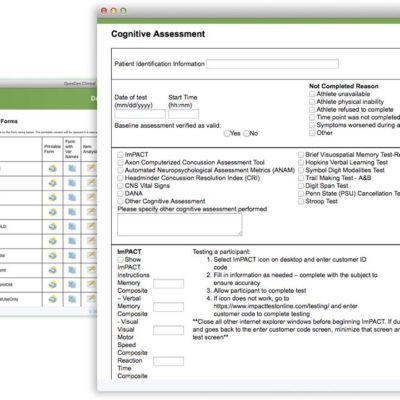Focus the Date of test field

coord(140,114)
